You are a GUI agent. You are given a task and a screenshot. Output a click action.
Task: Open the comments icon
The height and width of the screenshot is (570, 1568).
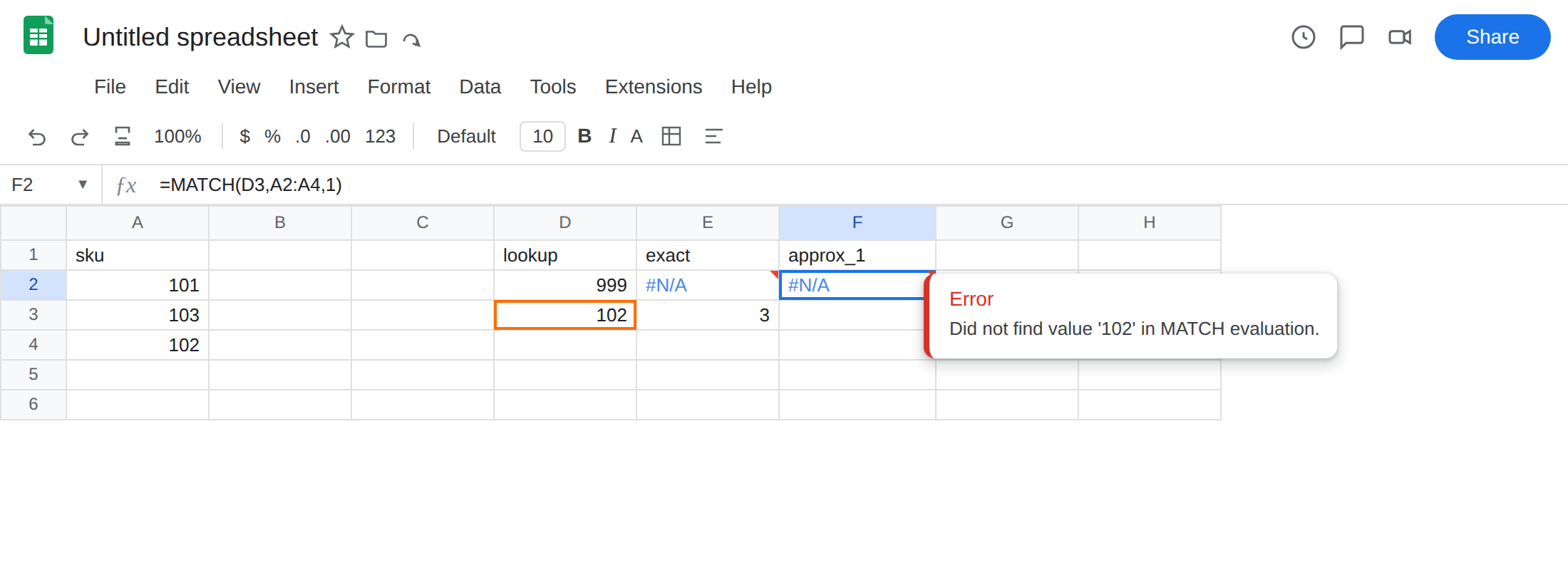(x=1351, y=37)
